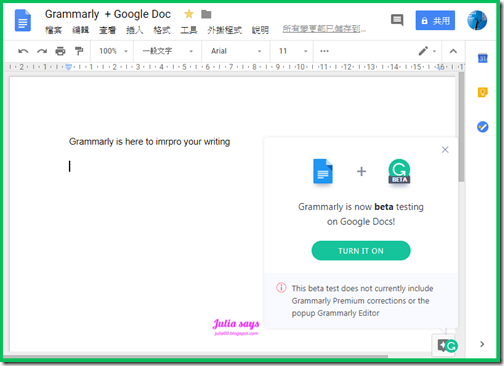Open the 檔案 (File) menu
Screen dimensions: 504x366
point(53,30)
